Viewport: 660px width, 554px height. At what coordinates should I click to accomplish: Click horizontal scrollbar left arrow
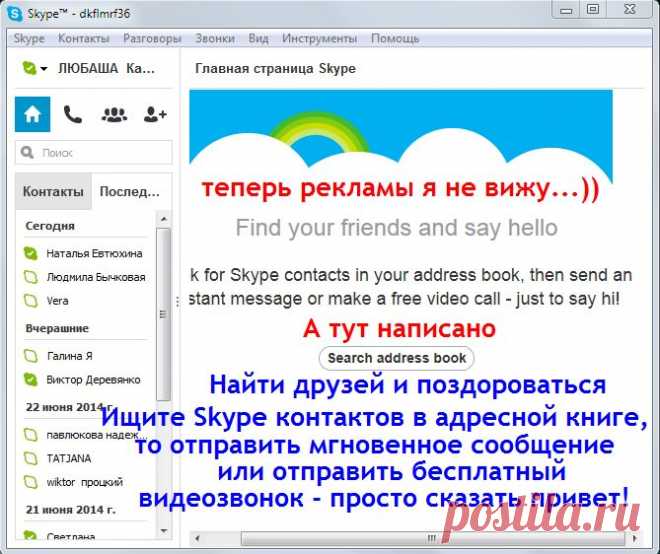coord(197,538)
